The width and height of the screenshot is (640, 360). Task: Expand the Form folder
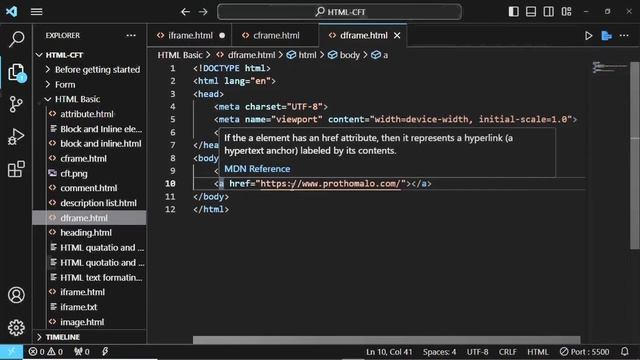(65, 84)
